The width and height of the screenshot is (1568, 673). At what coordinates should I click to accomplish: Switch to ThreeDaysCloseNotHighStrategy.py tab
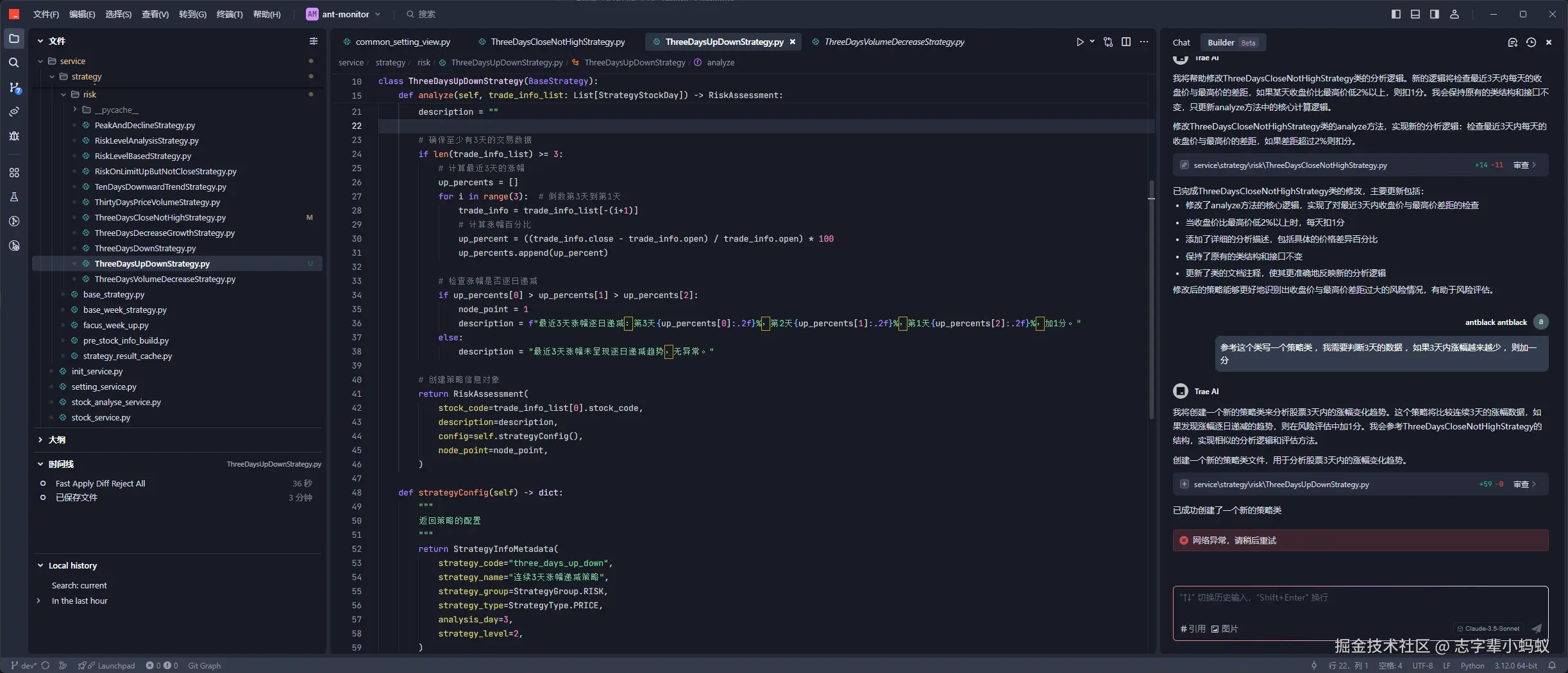557,42
